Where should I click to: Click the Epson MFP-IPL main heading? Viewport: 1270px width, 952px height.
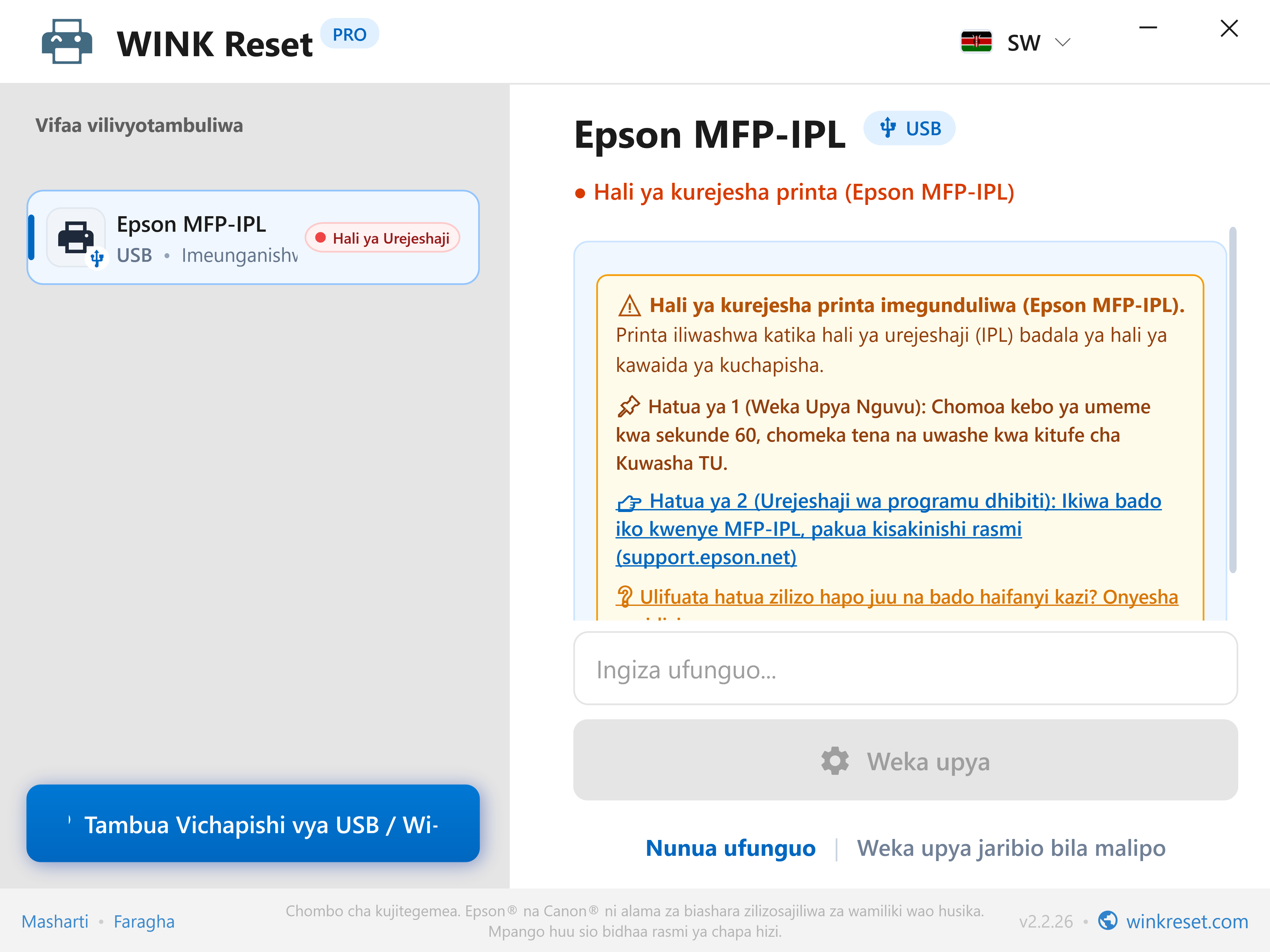coord(710,136)
